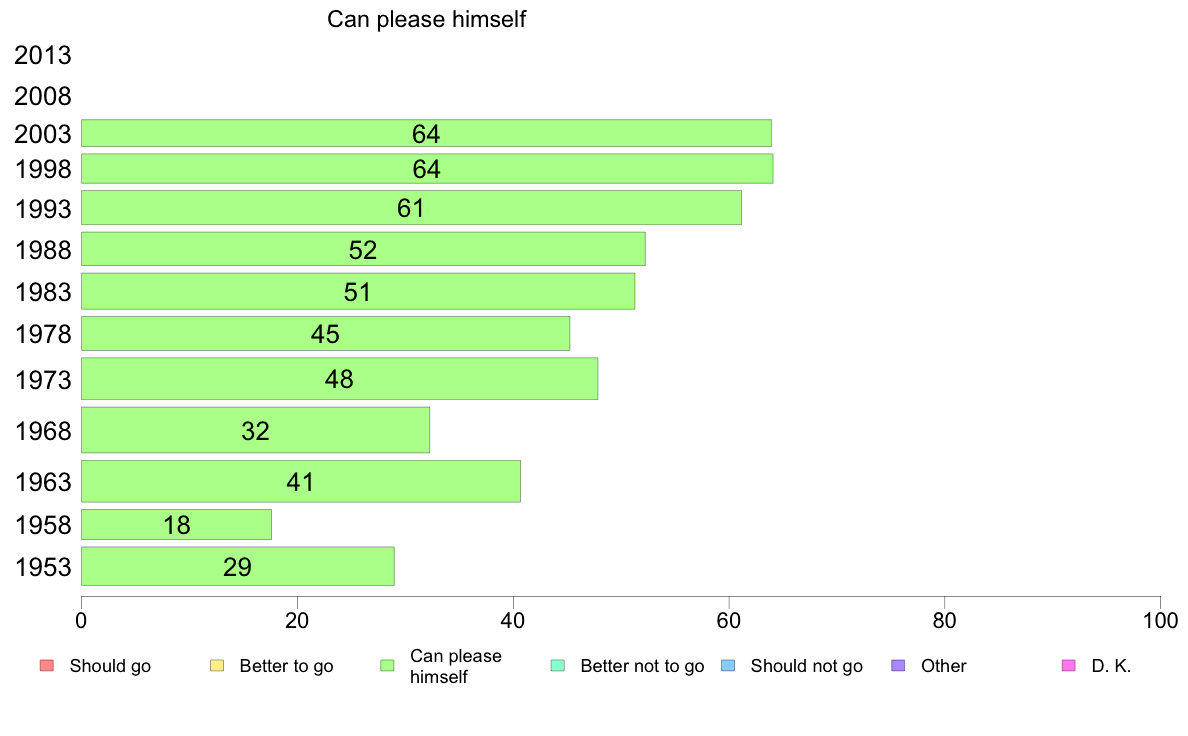The height and width of the screenshot is (736, 1188).
Task: Click the 1953 bar labeled 29
Action: 237,566
